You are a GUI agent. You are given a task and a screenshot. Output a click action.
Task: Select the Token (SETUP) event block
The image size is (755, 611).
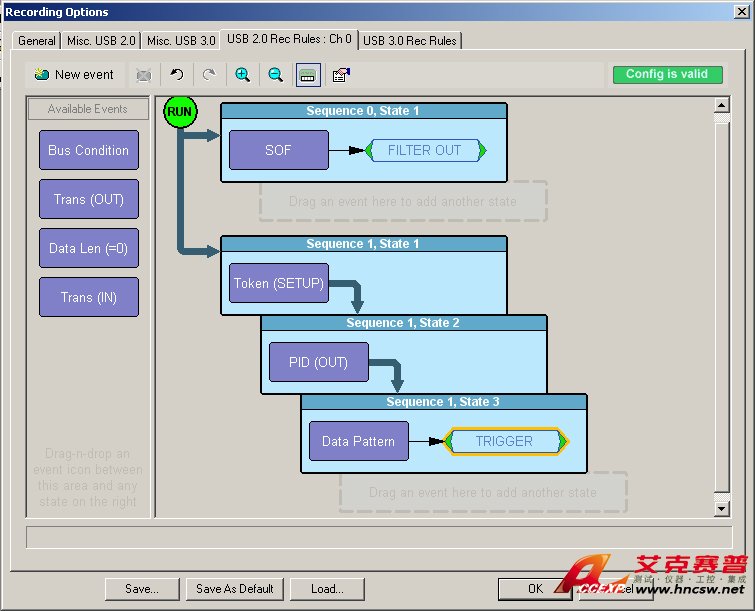pyautogui.click(x=279, y=283)
